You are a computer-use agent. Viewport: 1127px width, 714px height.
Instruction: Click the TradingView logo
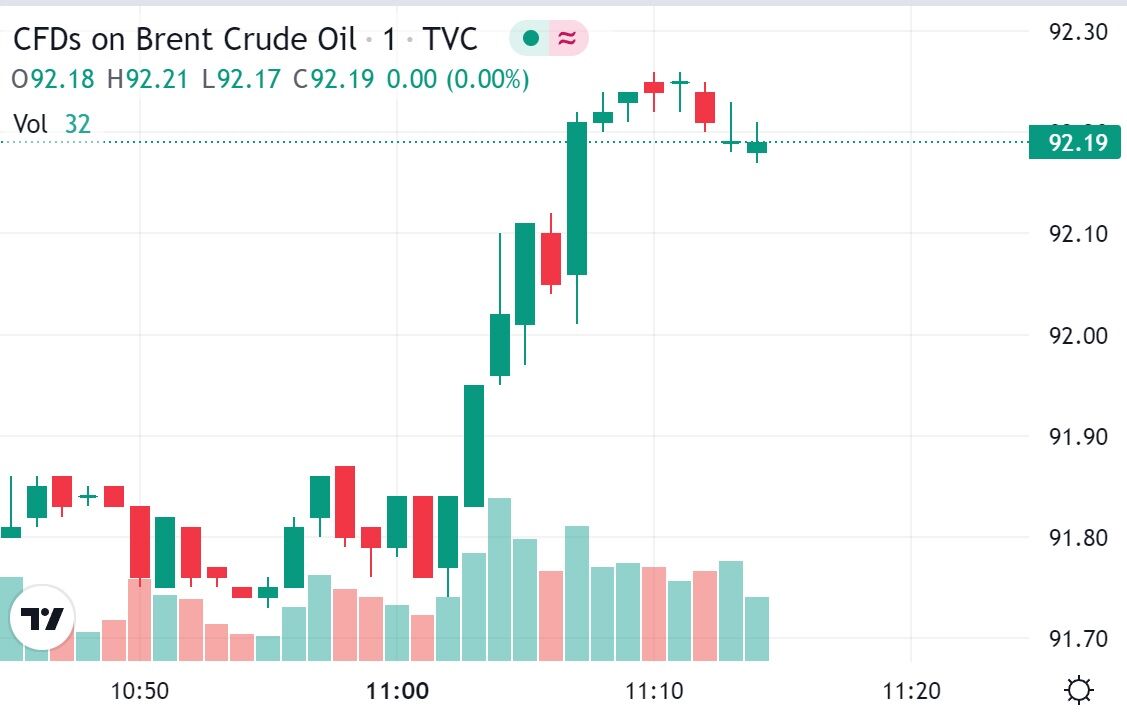tap(44, 619)
